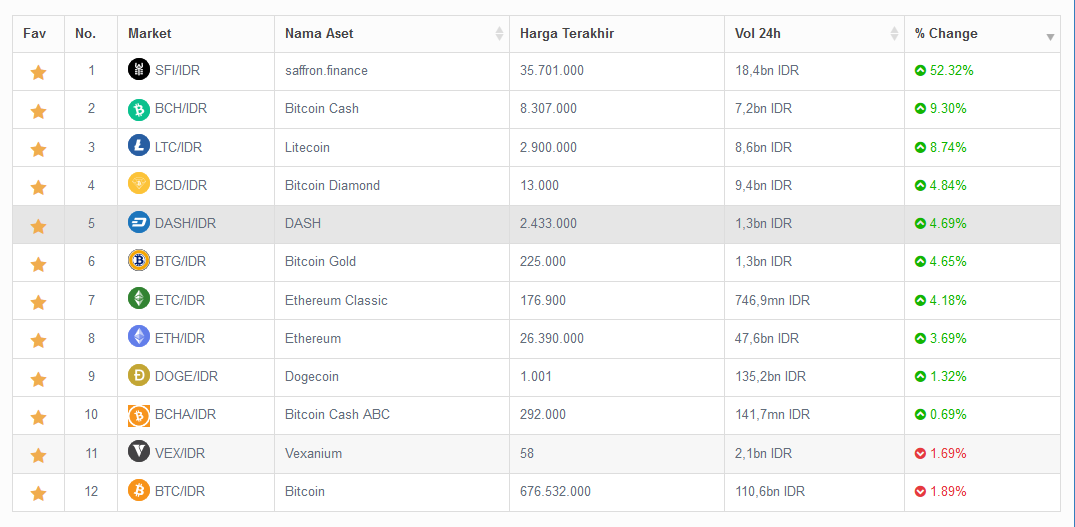Click the Dogecoin DOGE coin icon
This screenshot has width=1075, height=527.
click(x=139, y=377)
